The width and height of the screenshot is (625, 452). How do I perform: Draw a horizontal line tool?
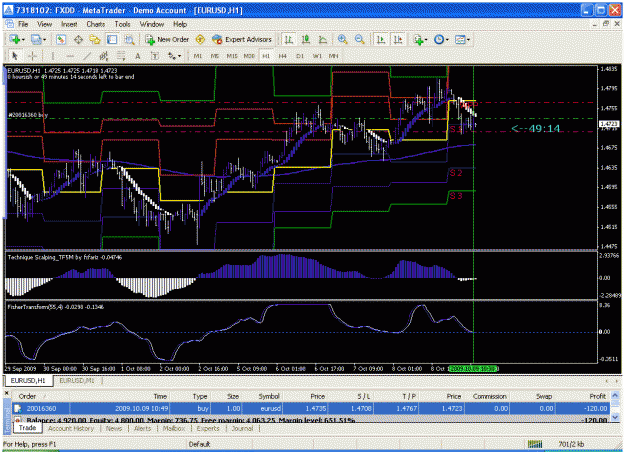coord(70,56)
